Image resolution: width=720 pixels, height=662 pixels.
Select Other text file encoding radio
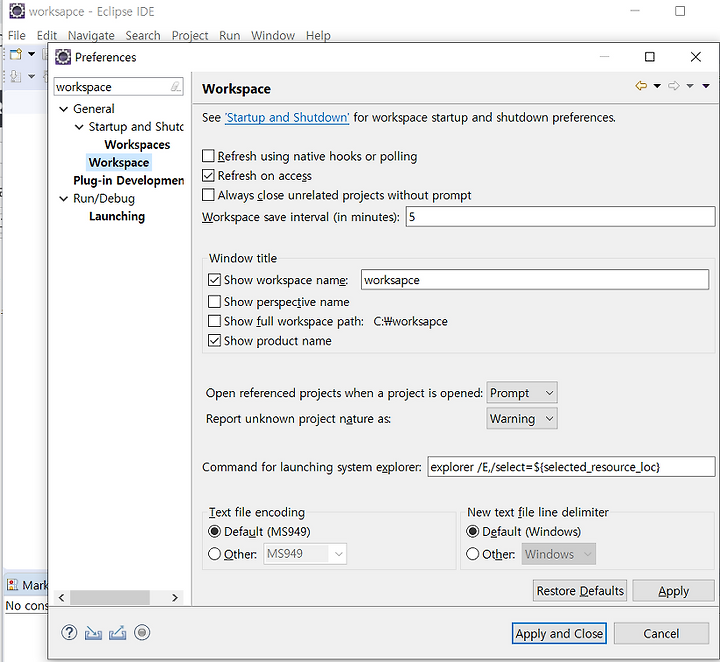214,554
